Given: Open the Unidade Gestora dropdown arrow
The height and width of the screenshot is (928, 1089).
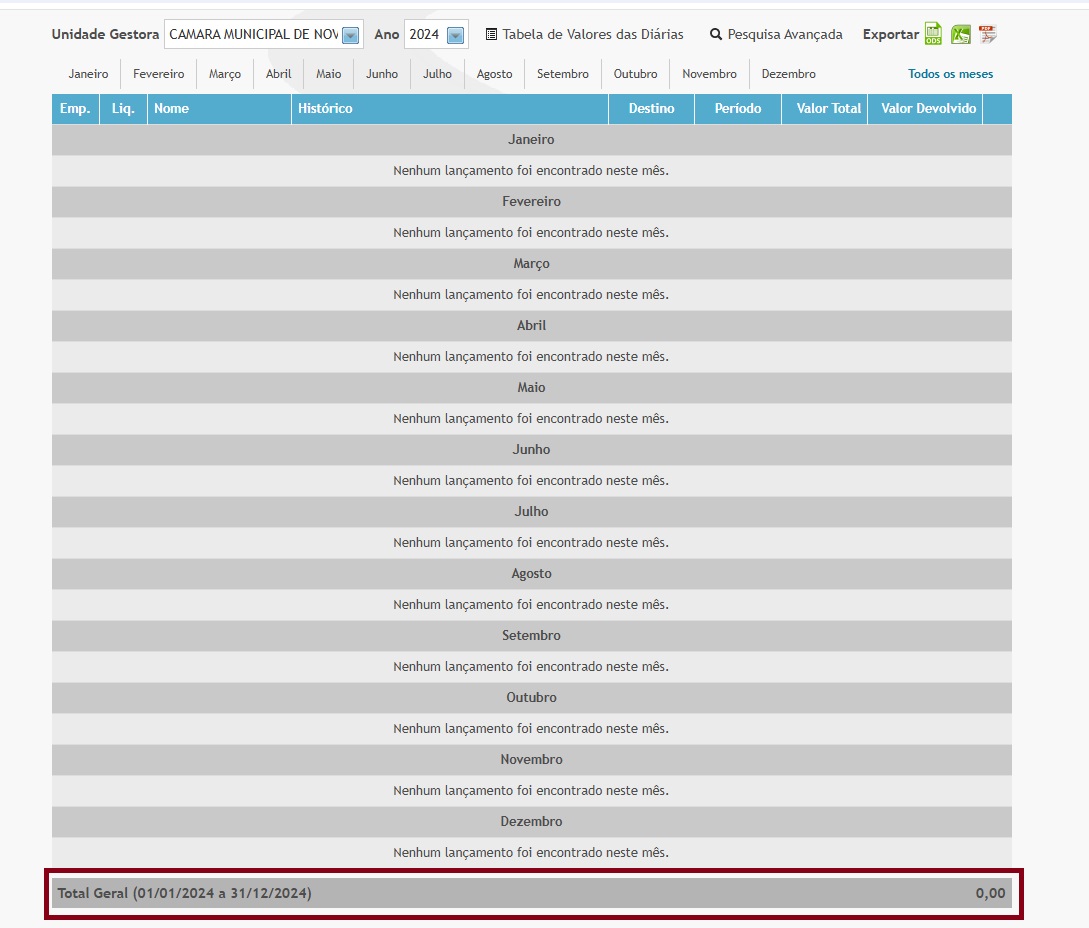Looking at the screenshot, I should click(x=350, y=35).
